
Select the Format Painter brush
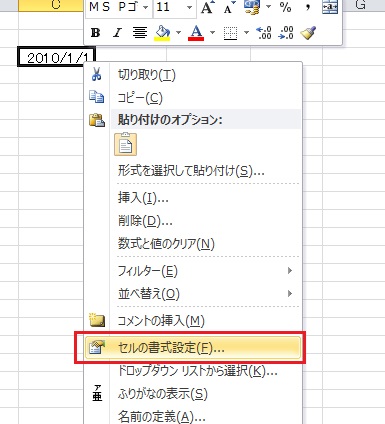(x=308, y=33)
